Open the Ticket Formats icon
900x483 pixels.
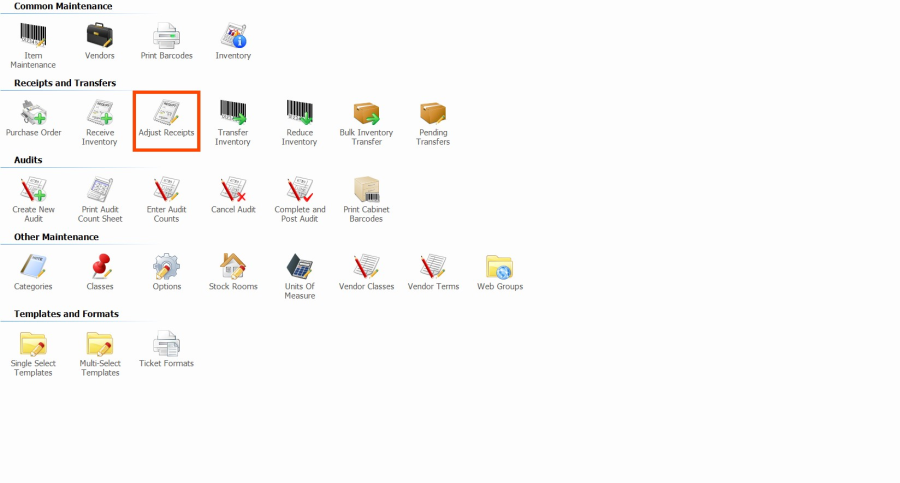pos(166,344)
